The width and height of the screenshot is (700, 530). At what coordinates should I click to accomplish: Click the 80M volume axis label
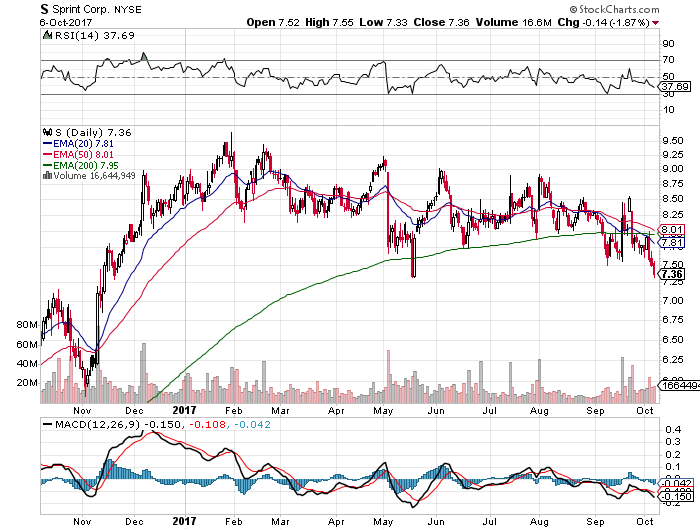[27, 325]
